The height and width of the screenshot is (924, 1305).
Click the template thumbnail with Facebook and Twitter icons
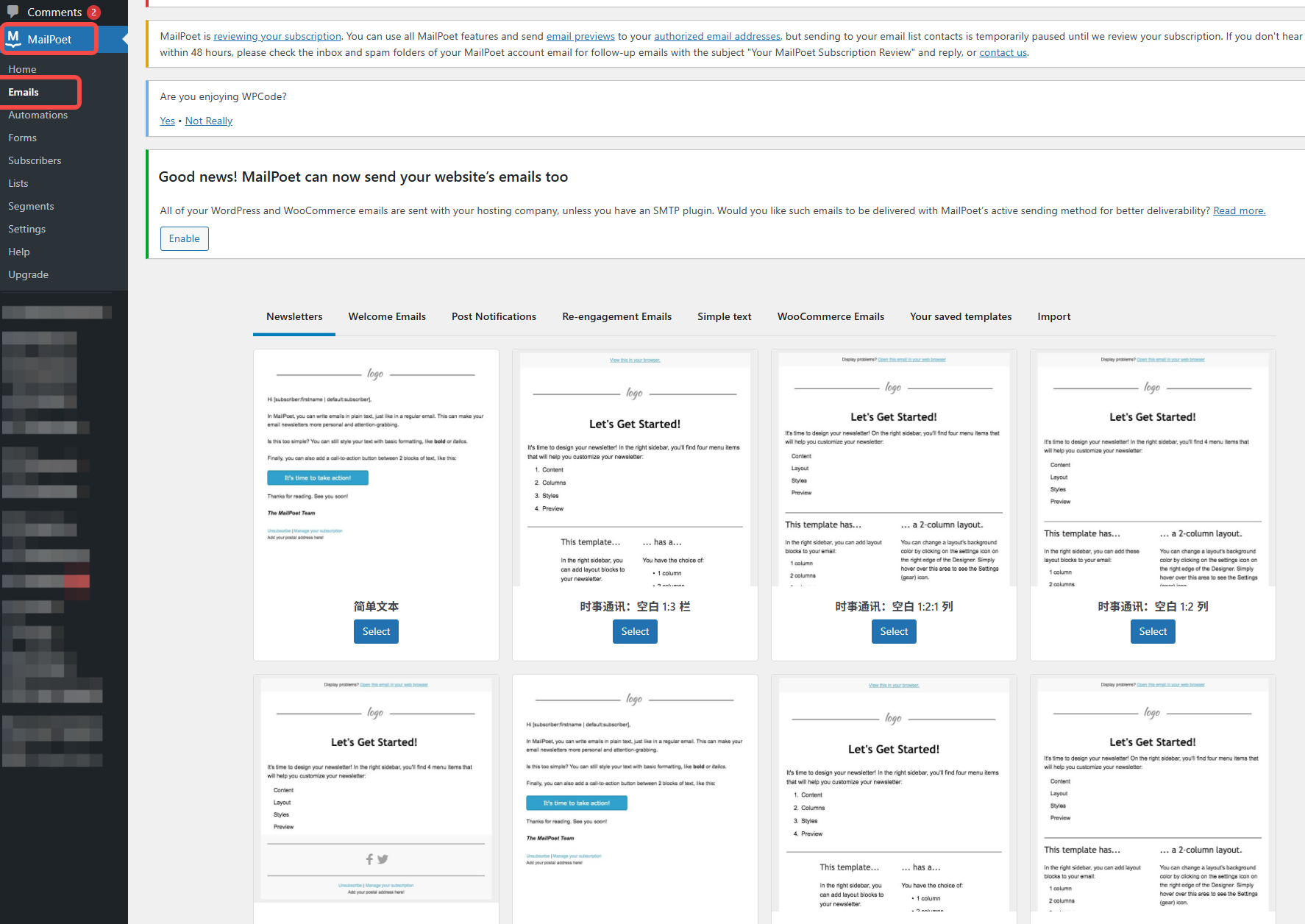tap(376, 790)
